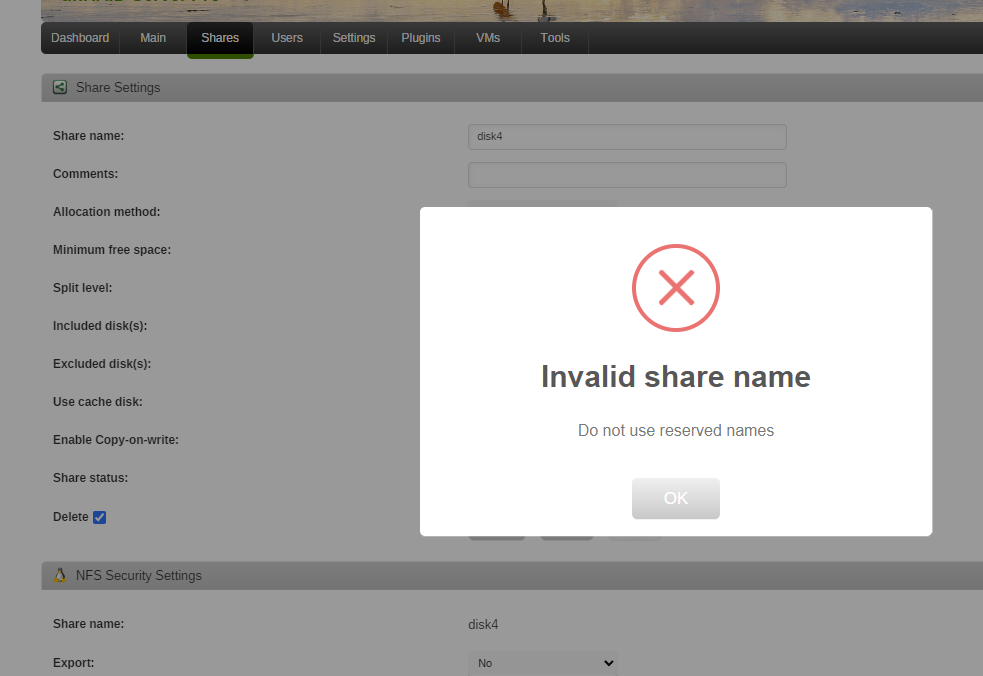The height and width of the screenshot is (676, 983).
Task: Click the Excluded disk(s) label
Action: point(102,364)
